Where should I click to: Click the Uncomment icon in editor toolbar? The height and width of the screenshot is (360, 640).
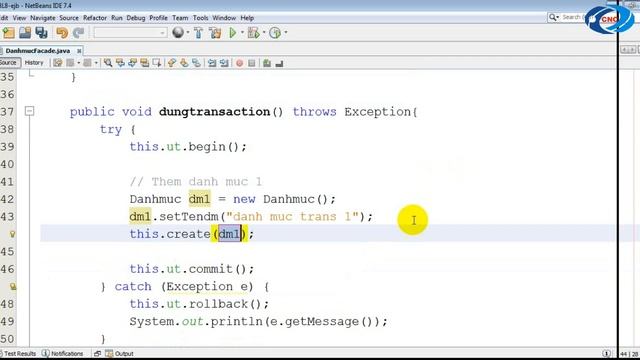pos(279,63)
